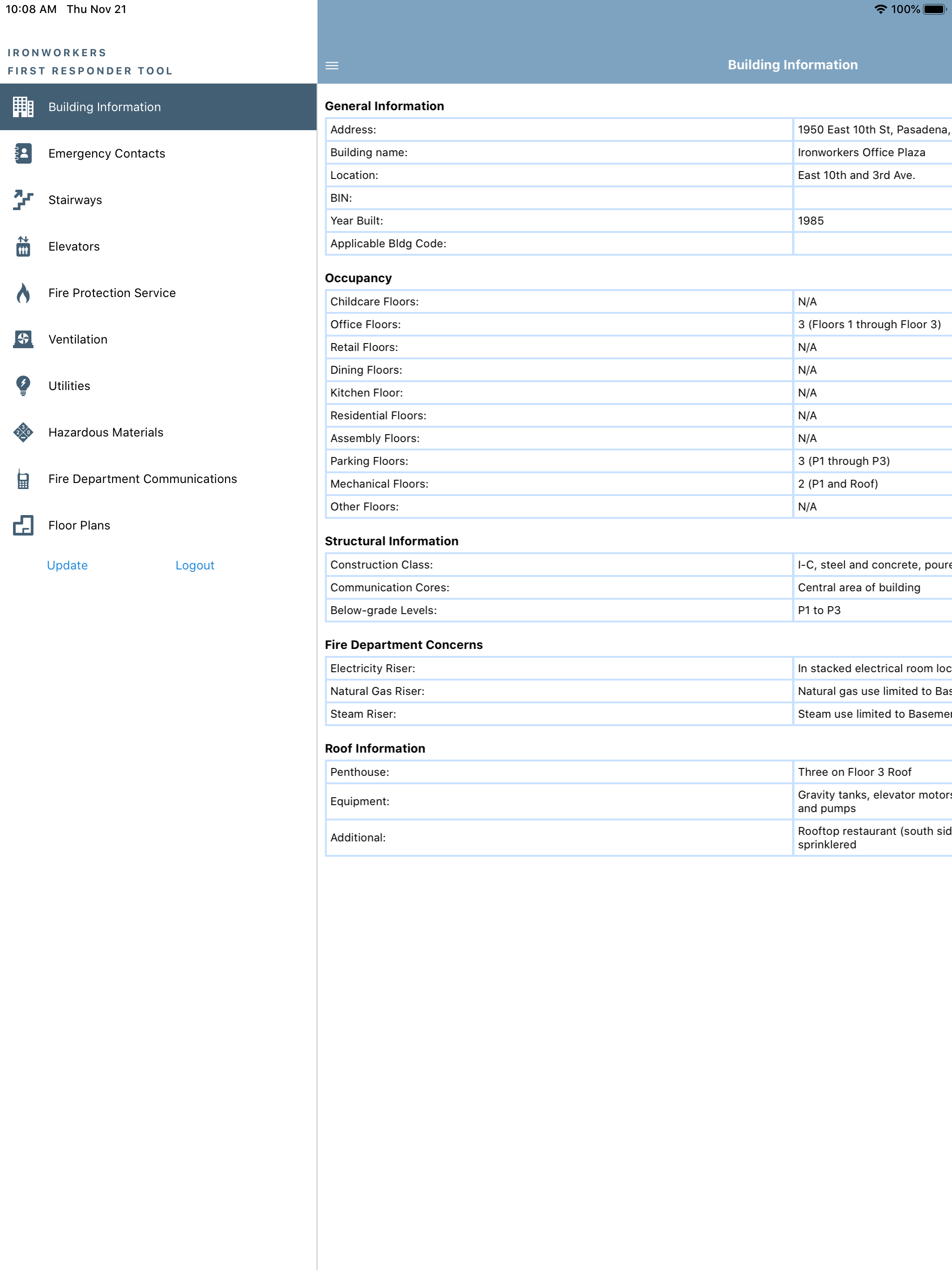Click the Building Information grid icon
Screen dimensions: 952x1270
tap(23, 107)
